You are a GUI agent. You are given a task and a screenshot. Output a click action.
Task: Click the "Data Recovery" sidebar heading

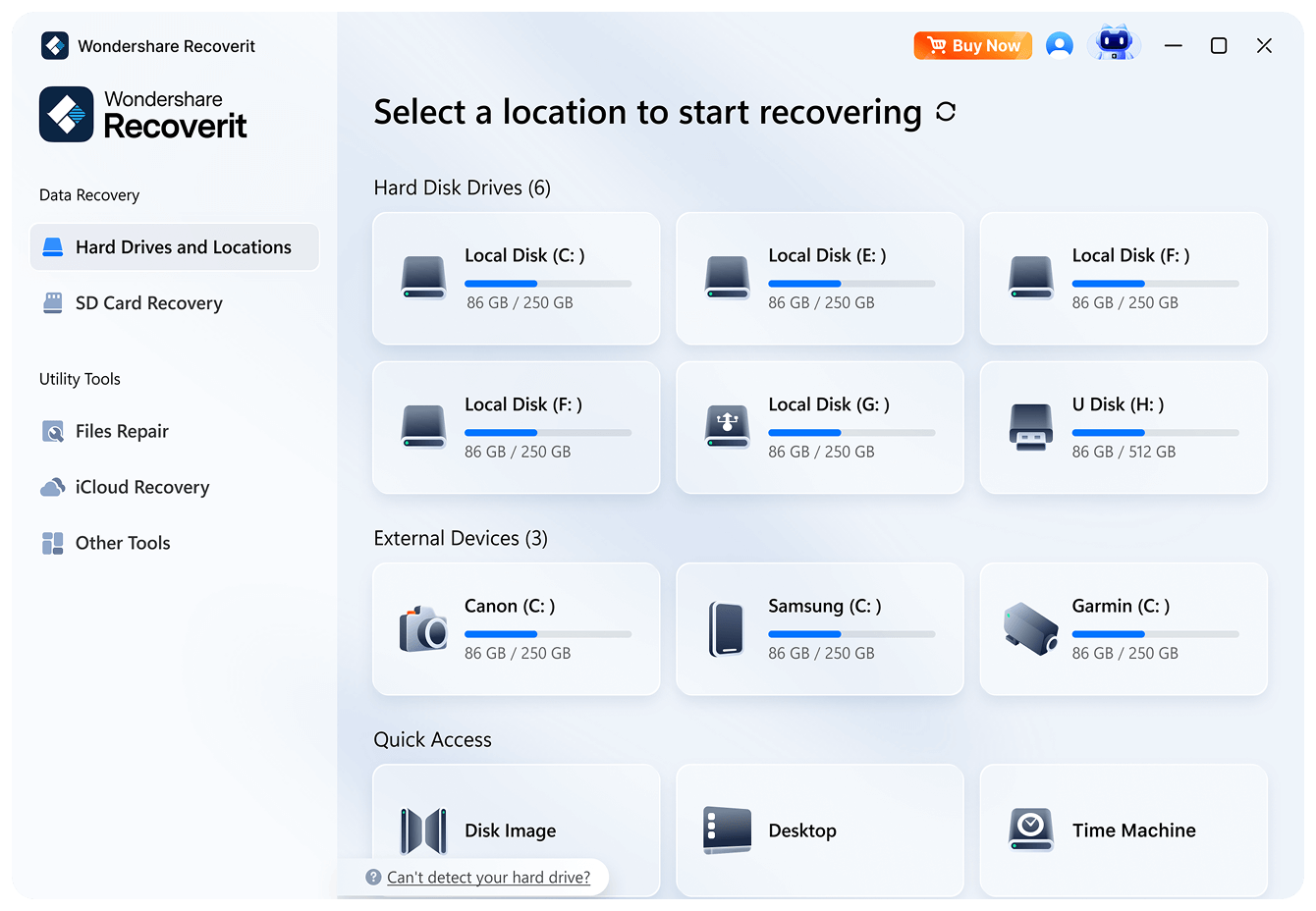pyautogui.click(x=89, y=194)
